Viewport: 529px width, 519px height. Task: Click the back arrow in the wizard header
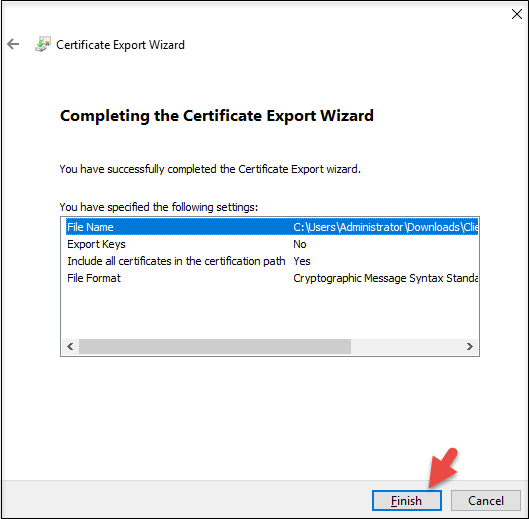13,44
